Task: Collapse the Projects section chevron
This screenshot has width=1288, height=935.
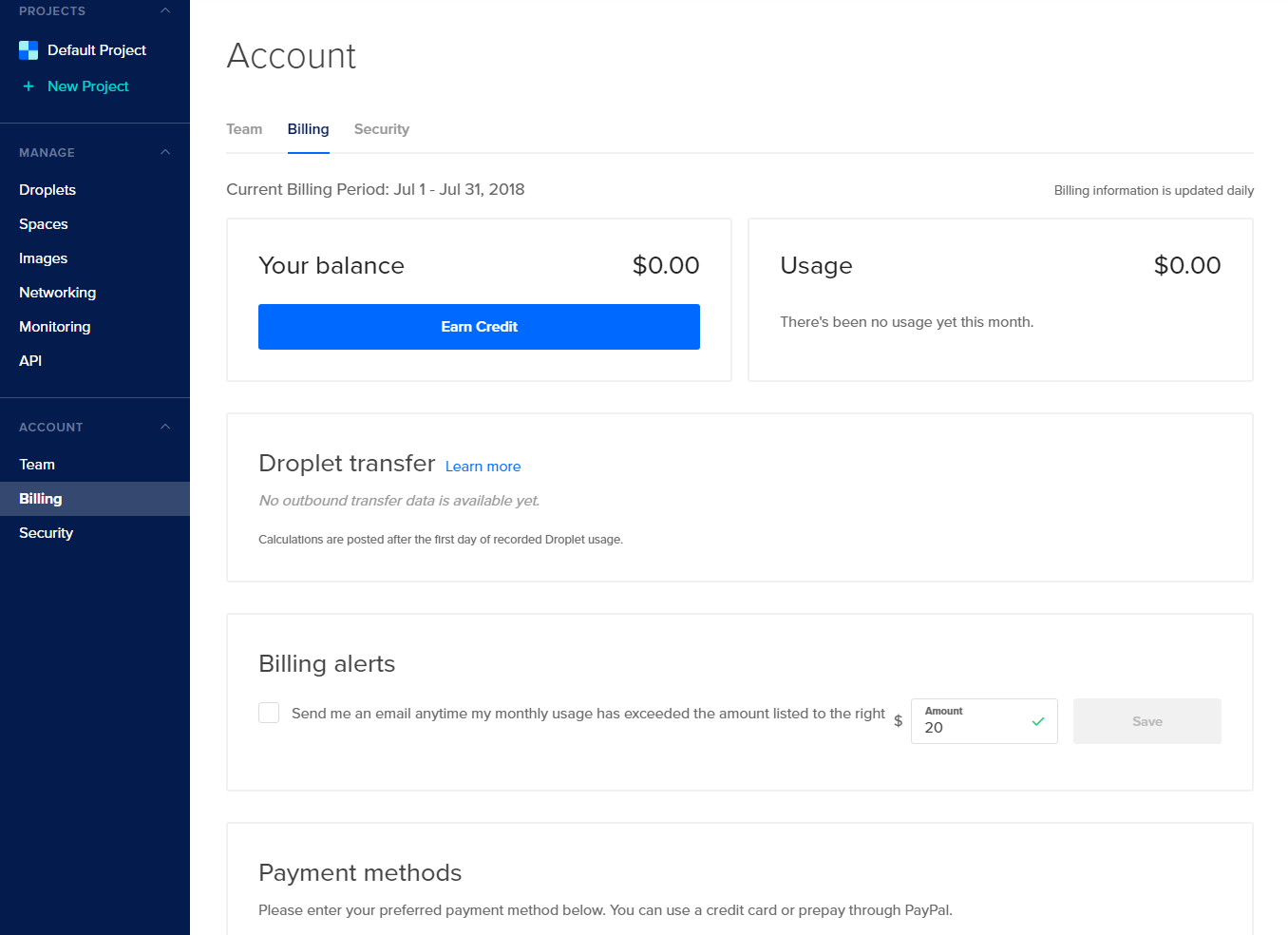Action: 165,11
